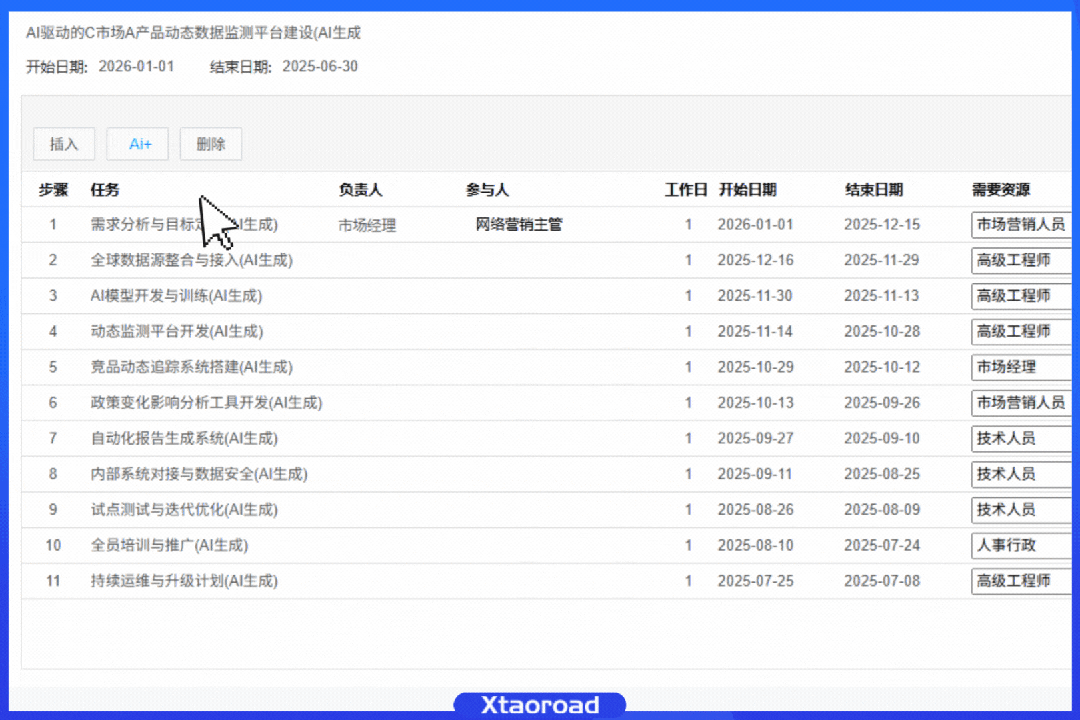Click the Xtaoroad label at bottom

540,705
